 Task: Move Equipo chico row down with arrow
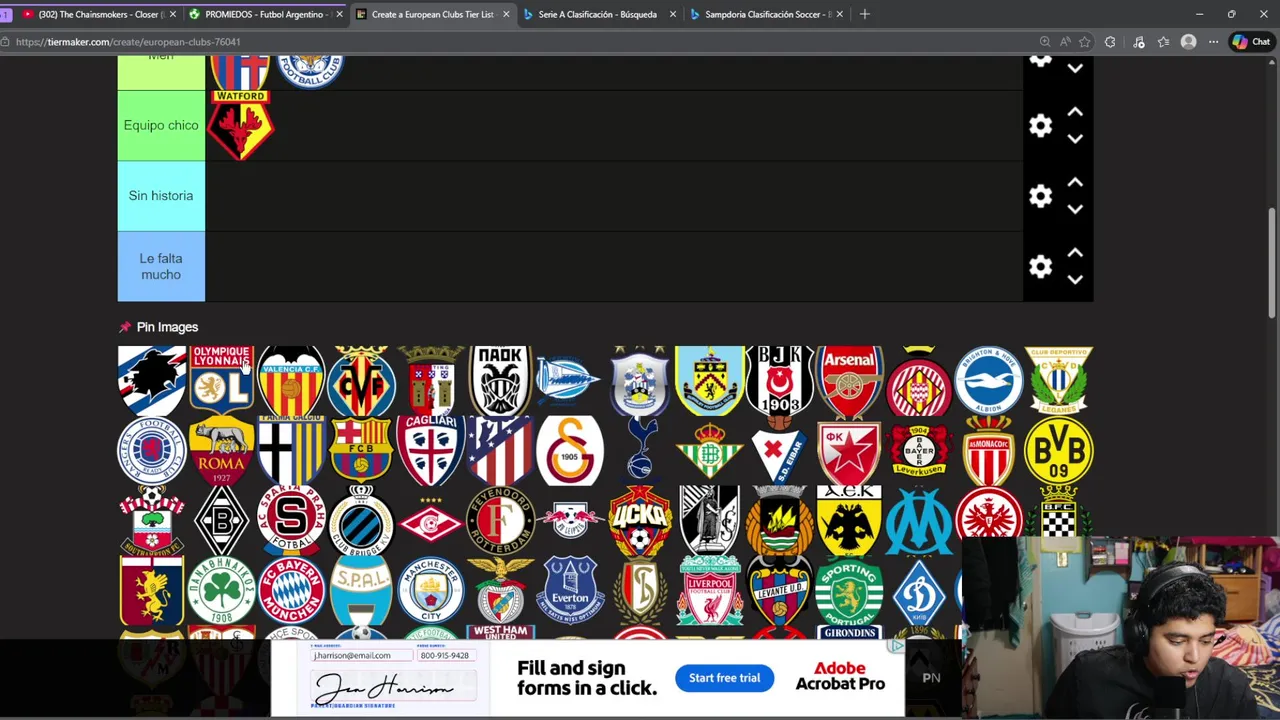(1075, 139)
